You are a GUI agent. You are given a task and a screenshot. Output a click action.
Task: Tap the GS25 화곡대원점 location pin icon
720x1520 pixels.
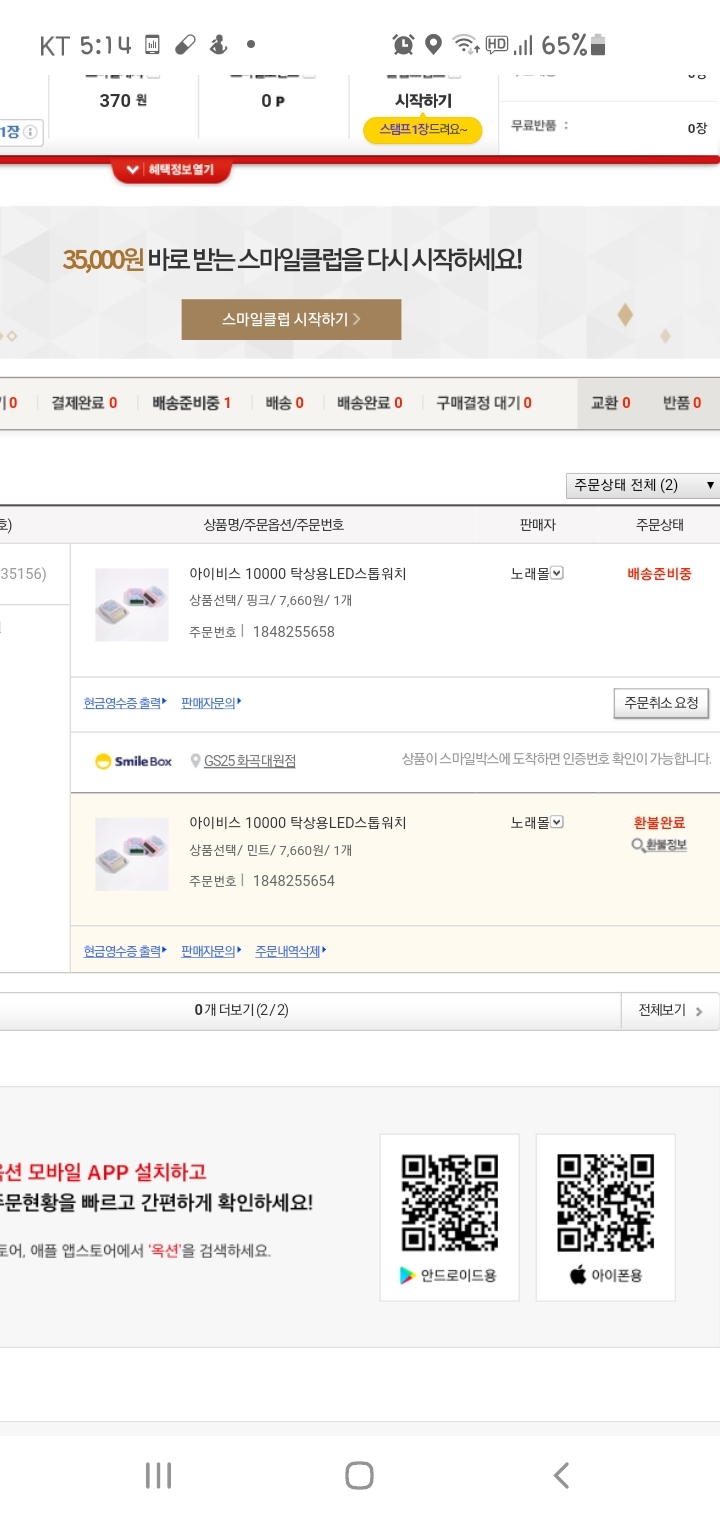(x=194, y=761)
